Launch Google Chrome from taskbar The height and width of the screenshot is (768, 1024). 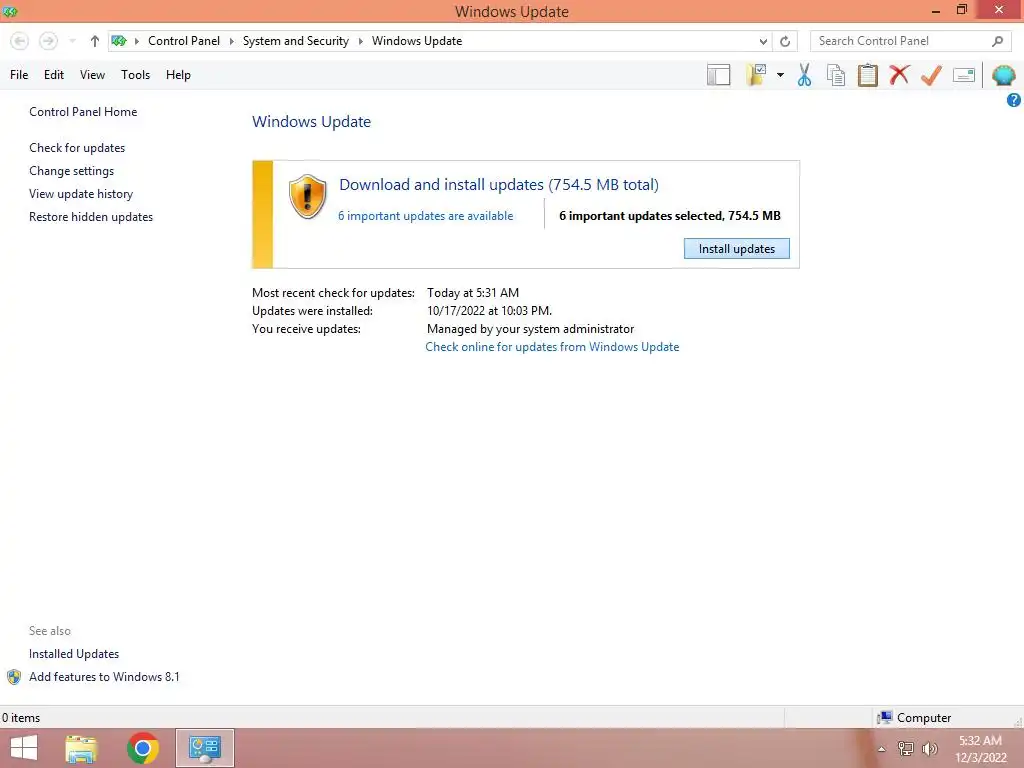point(143,748)
